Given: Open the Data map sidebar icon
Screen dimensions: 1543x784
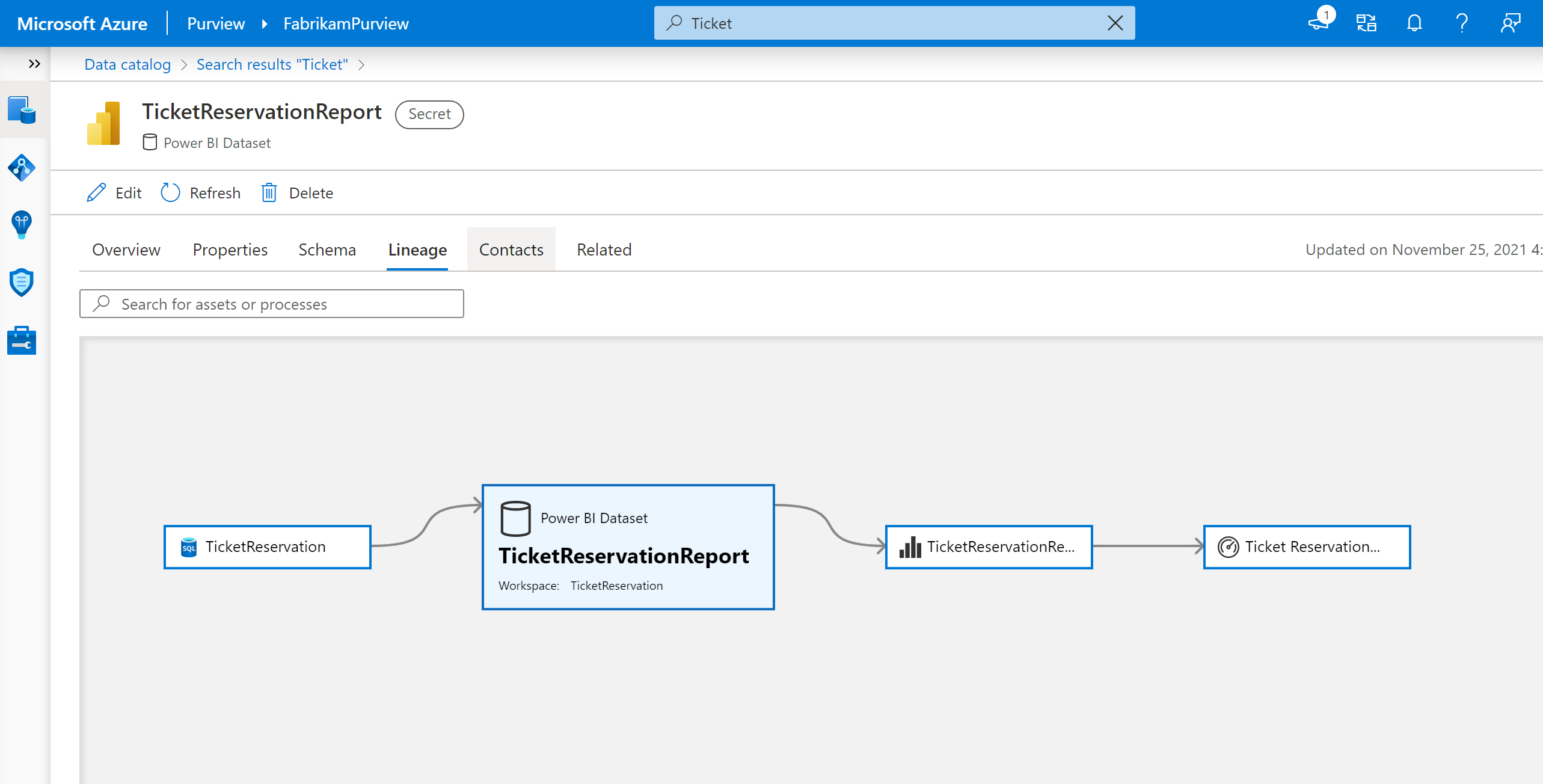Looking at the screenshot, I should (22, 168).
